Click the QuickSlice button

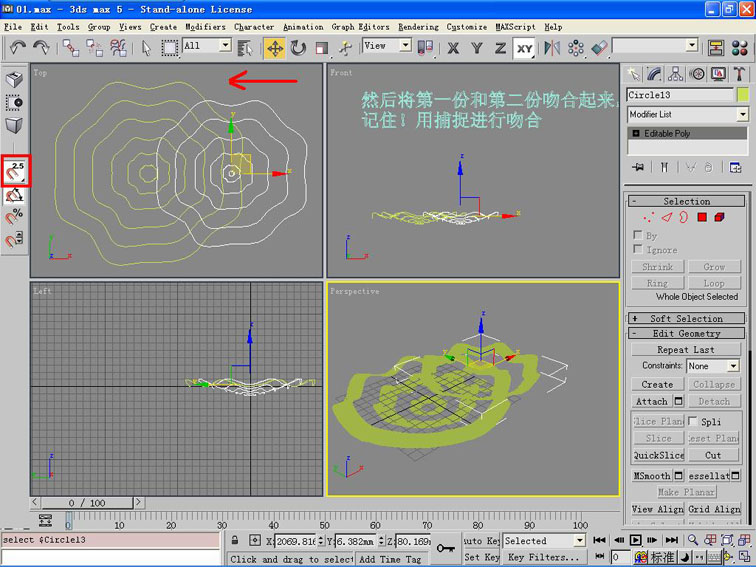click(659, 455)
